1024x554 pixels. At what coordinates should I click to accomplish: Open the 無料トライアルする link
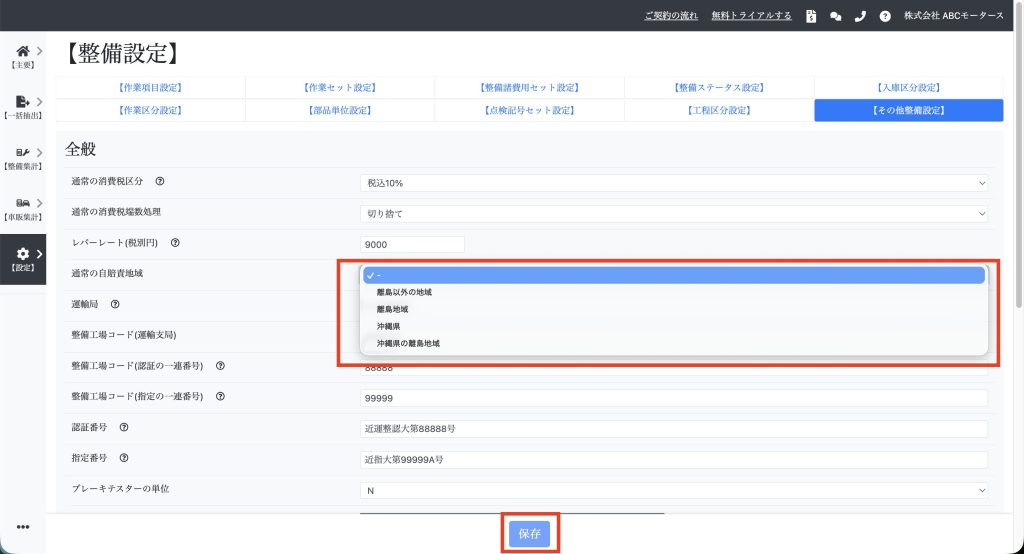[x=751, y=16]
